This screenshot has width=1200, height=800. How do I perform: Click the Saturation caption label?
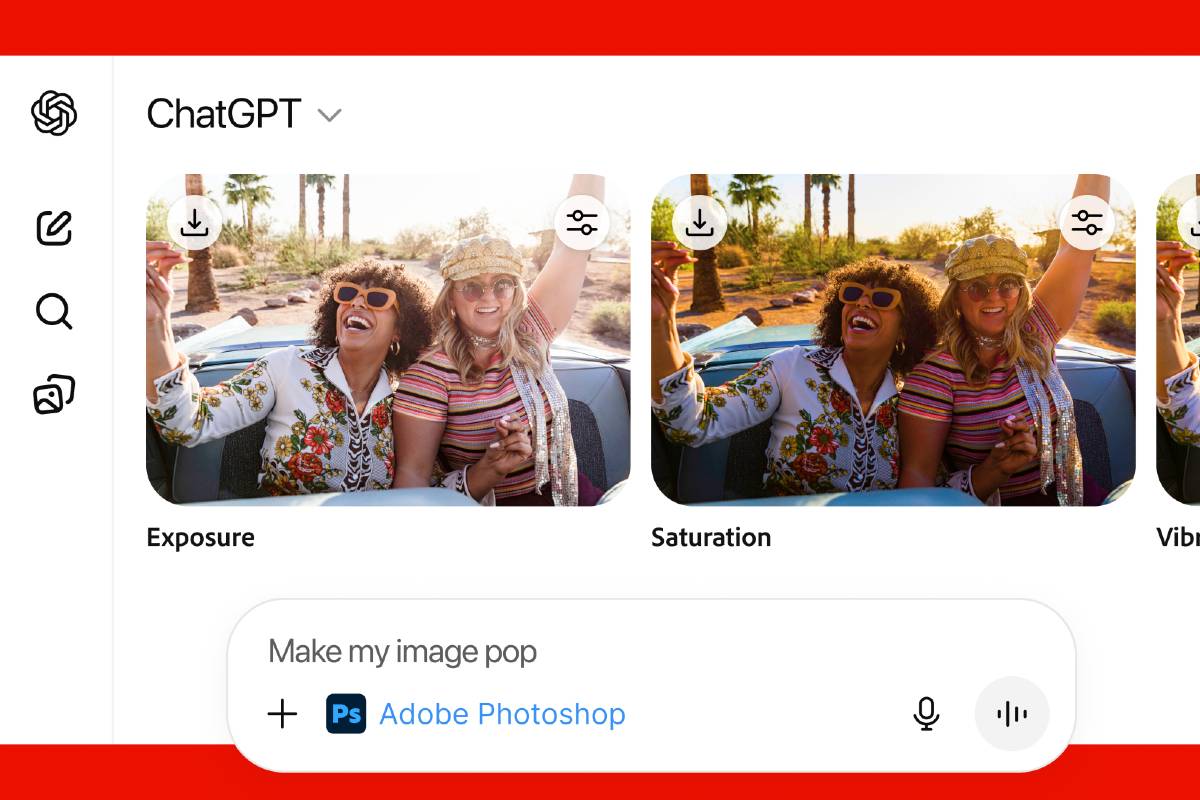pos(711,538)
